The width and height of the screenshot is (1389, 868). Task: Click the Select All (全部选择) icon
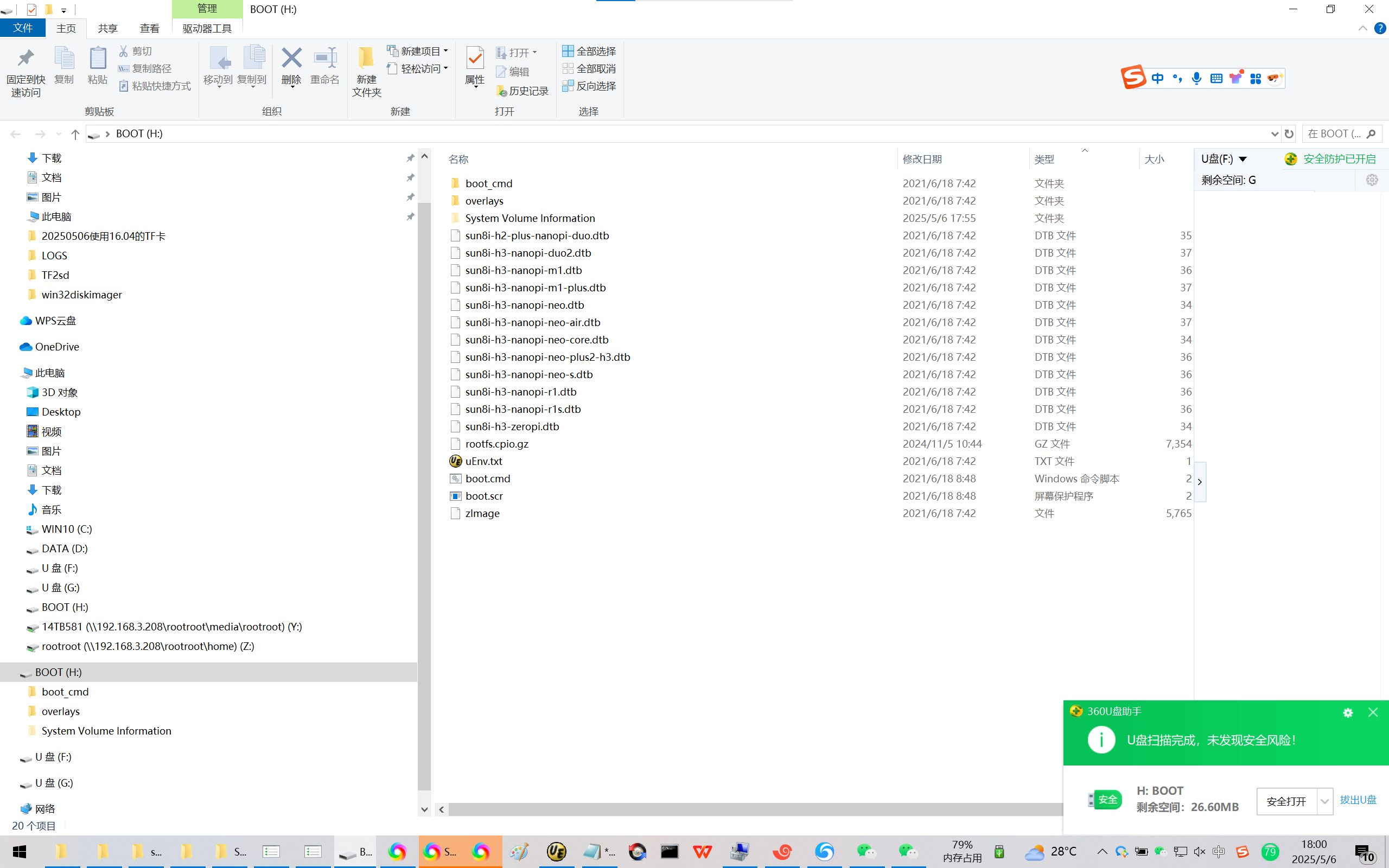[568, 51]
